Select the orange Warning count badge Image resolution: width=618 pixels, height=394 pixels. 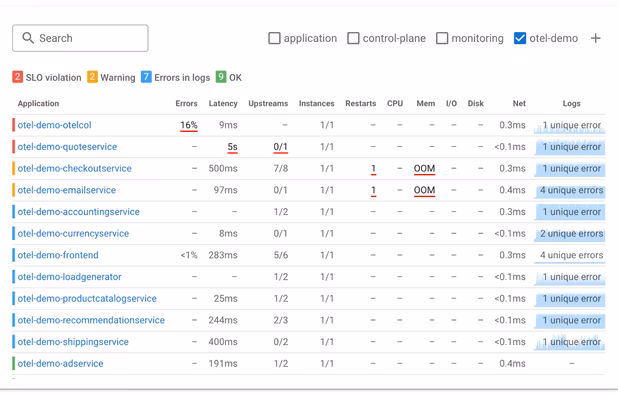92,76
